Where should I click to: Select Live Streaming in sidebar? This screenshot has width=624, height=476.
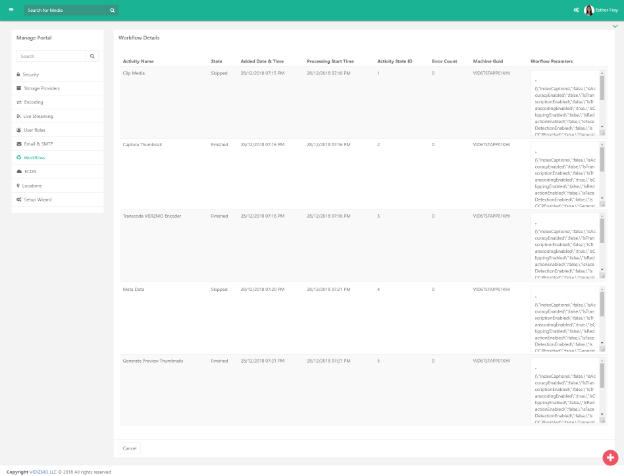click(38, 116)
